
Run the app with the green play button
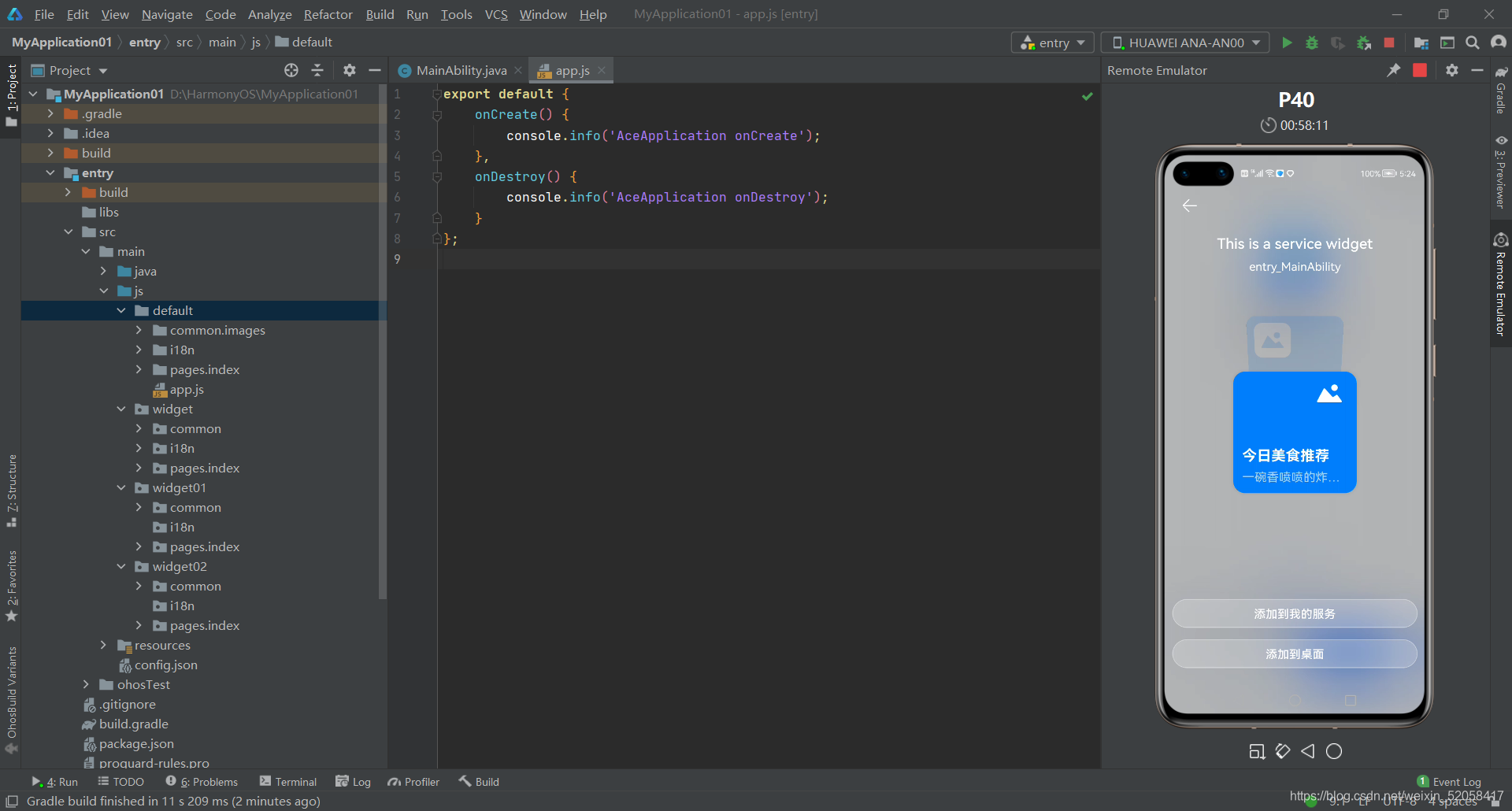tap(1287, 43)
